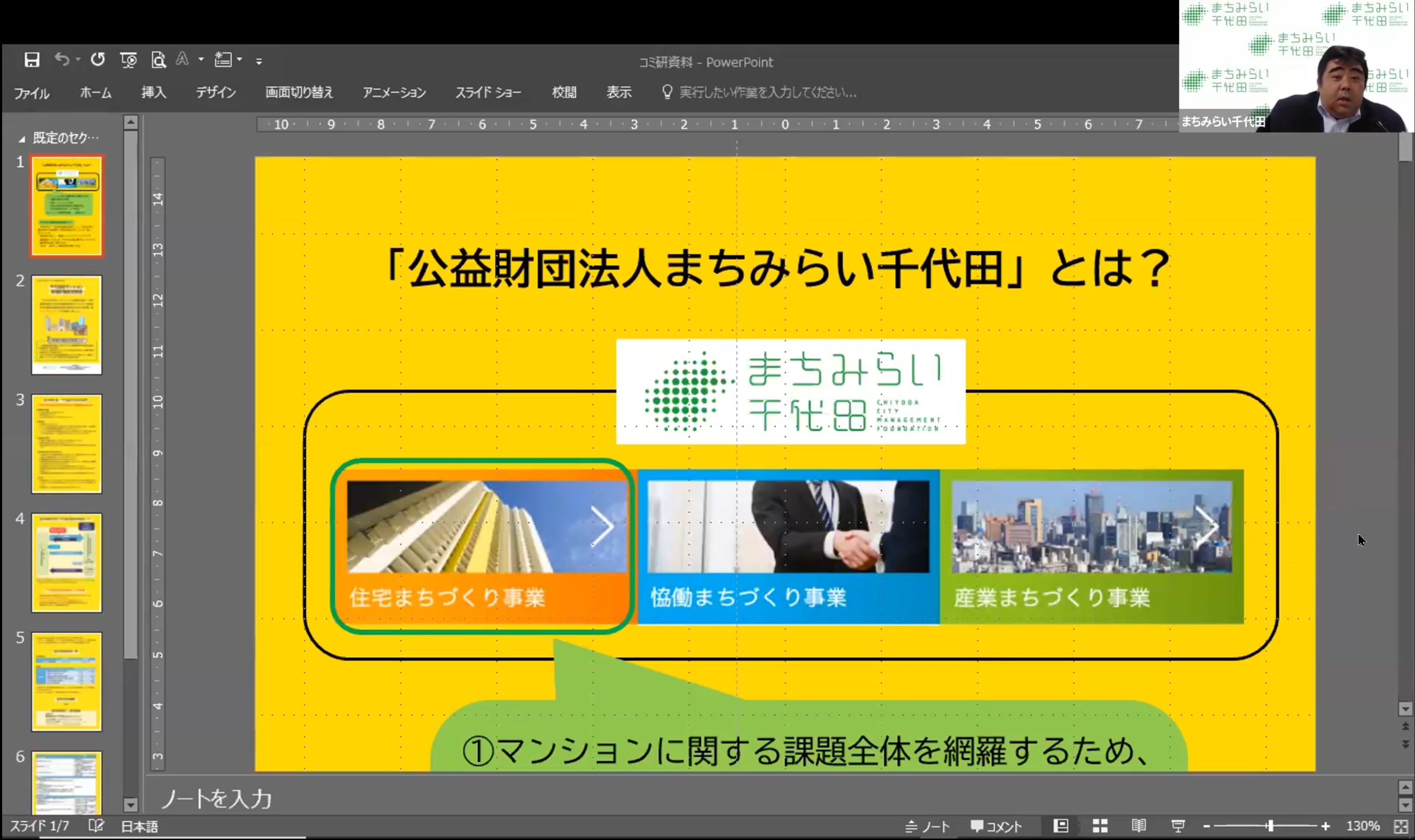Switch to Normal view icon

pos(1061,826)
